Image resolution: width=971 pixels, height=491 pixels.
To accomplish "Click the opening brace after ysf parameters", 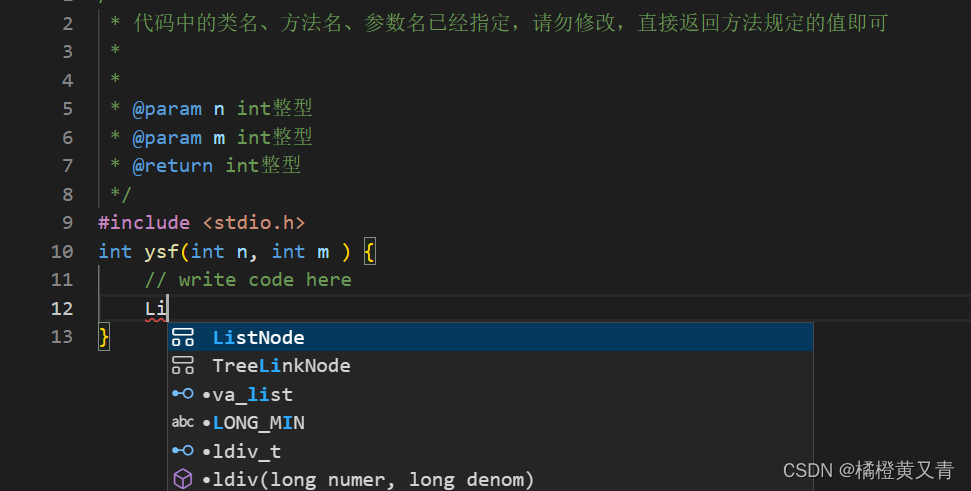I will coord(370,252).
